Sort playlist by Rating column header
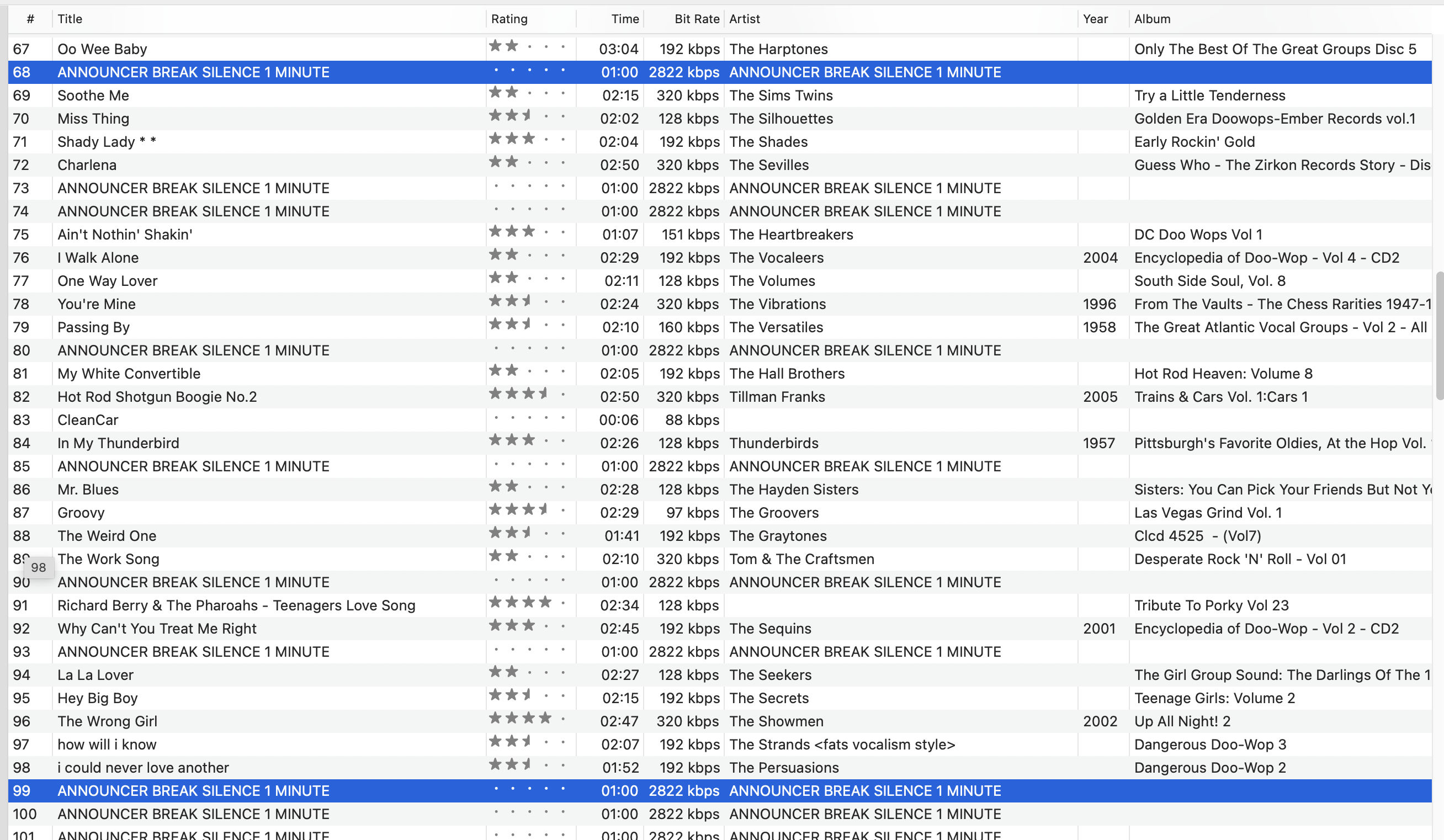The image size is (1444, 840). [x=509, y=19]
